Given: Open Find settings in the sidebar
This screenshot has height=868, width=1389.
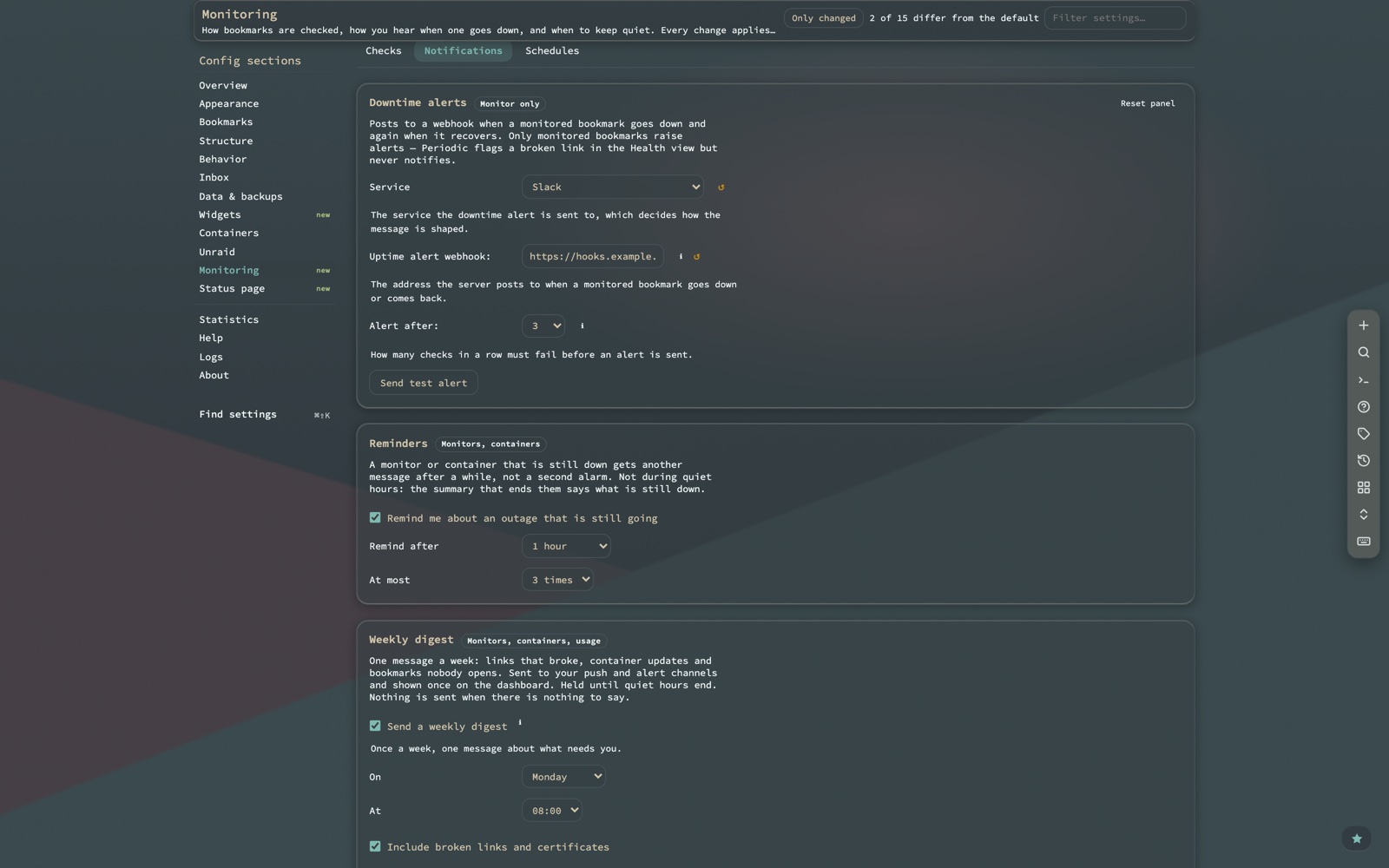Looking at the screenshot, I should pos(264,414).
